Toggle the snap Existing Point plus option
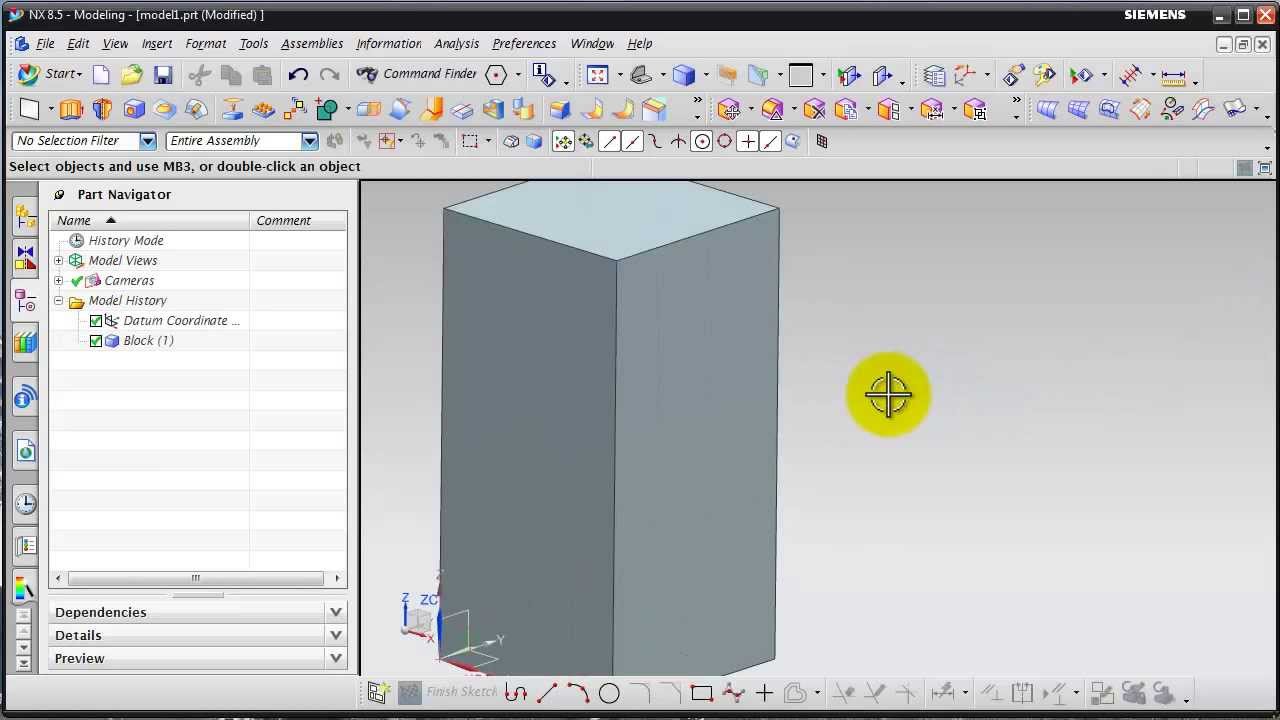This screenshot has width=1280, height=720. pos(747,142)
